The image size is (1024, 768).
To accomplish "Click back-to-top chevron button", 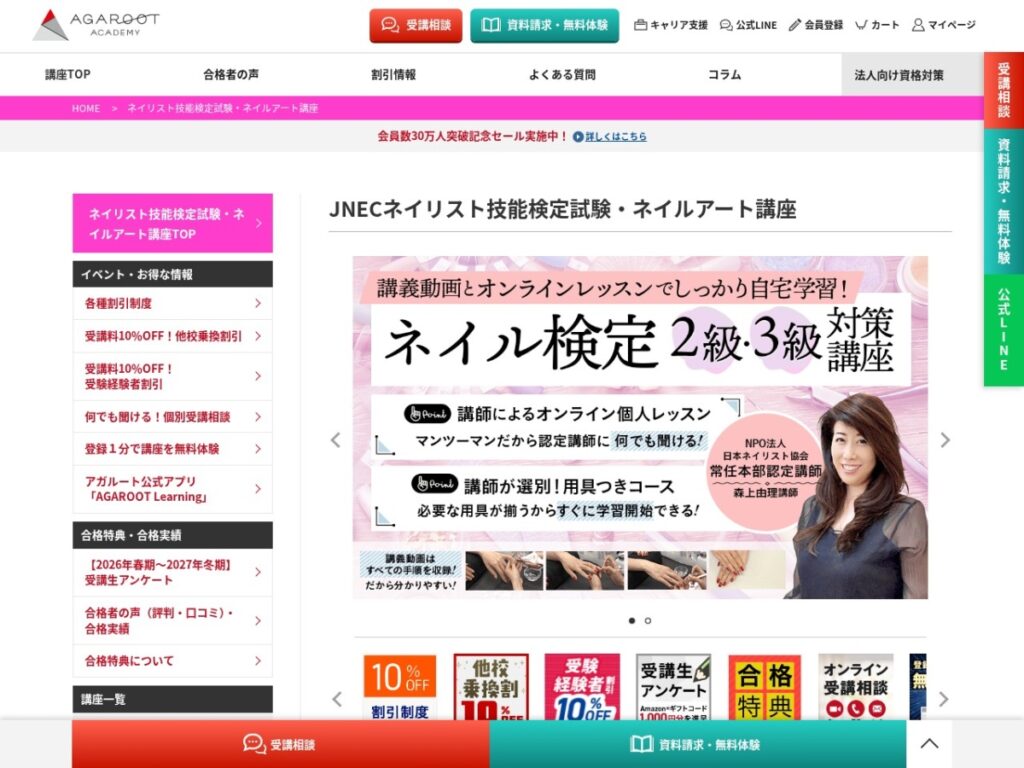I will click(x=929, y=744).
